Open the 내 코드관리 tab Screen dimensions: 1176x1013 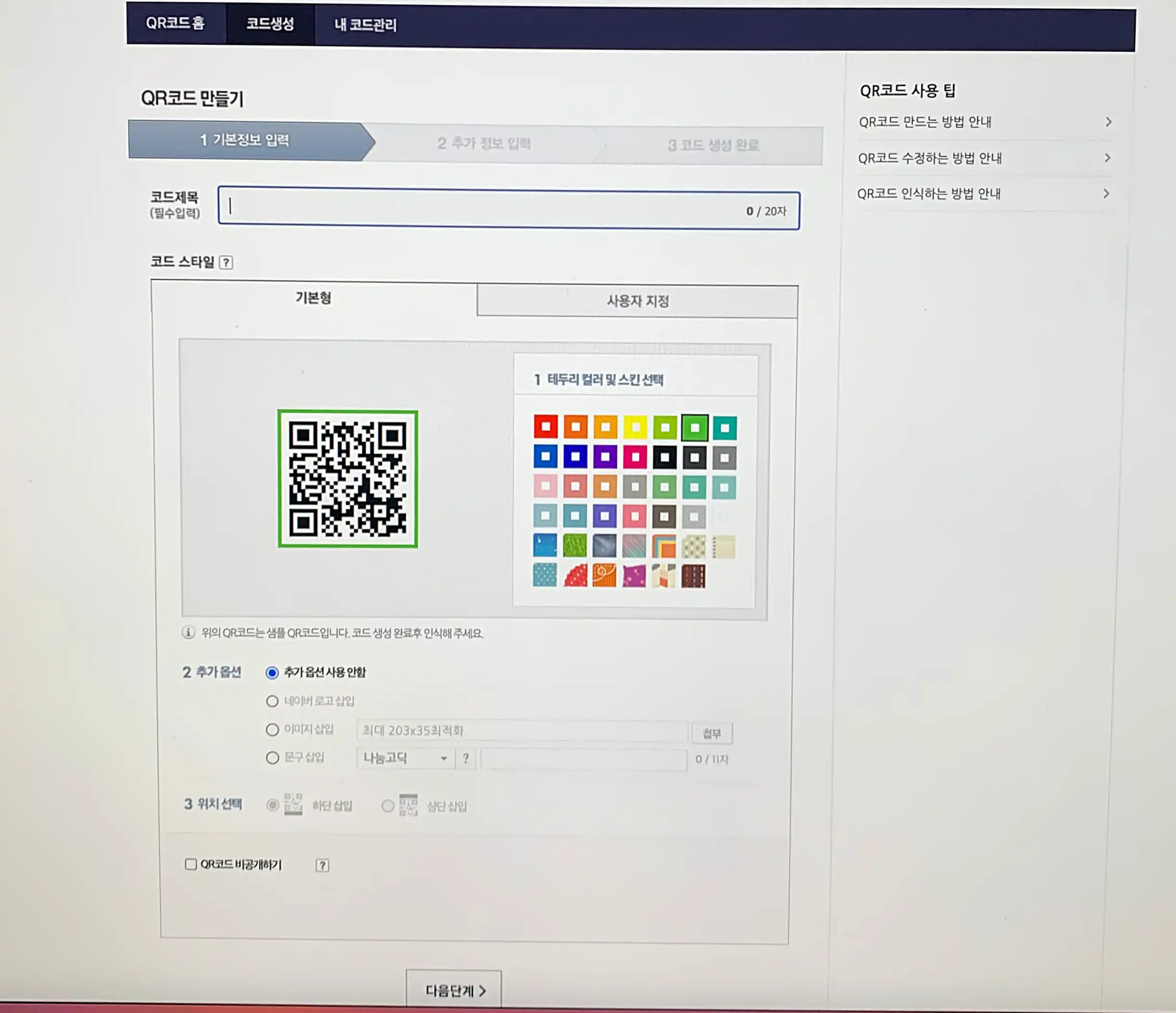coord(365,25)
